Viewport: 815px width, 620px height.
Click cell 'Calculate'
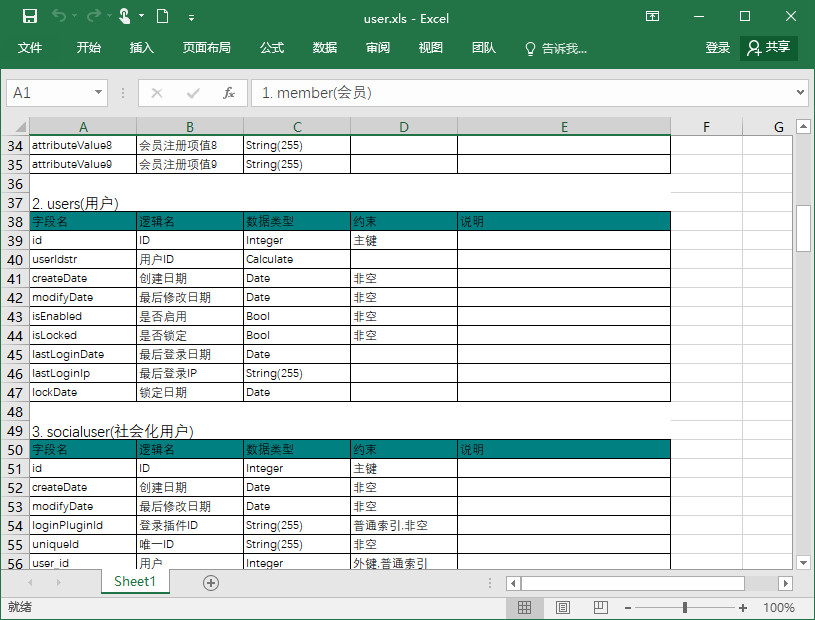click(297, 259)
